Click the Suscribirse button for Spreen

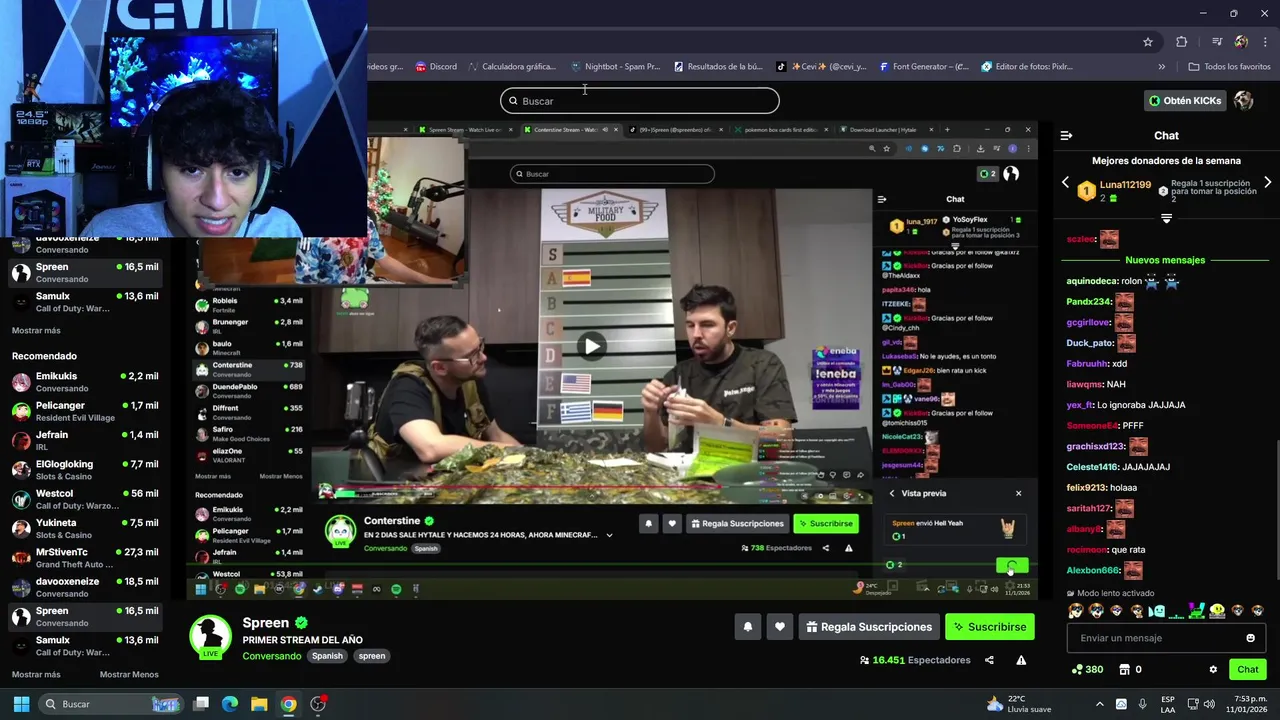[x=990, y=627]
